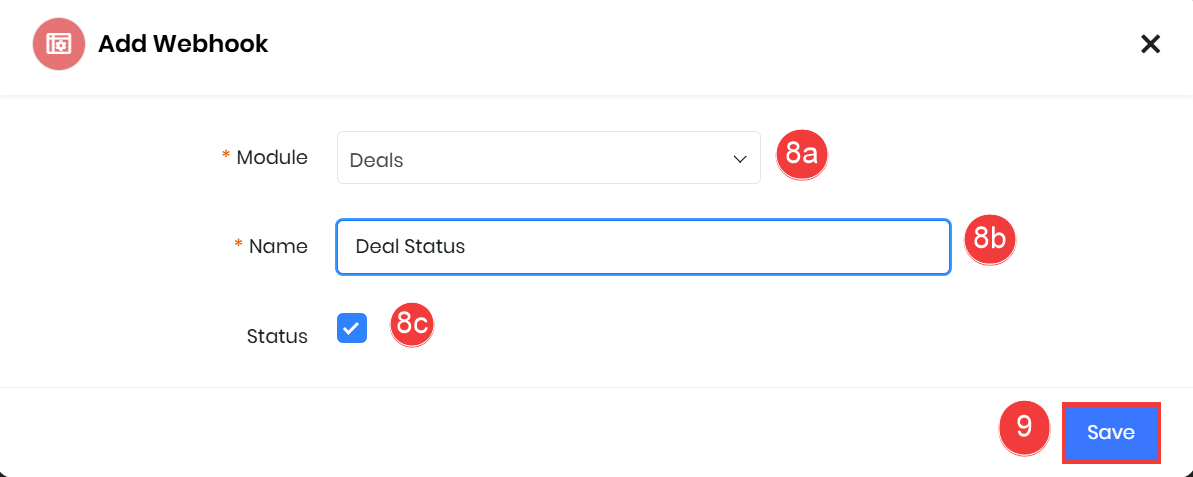Click the Add Webhook dialog title

coord(183,44)
